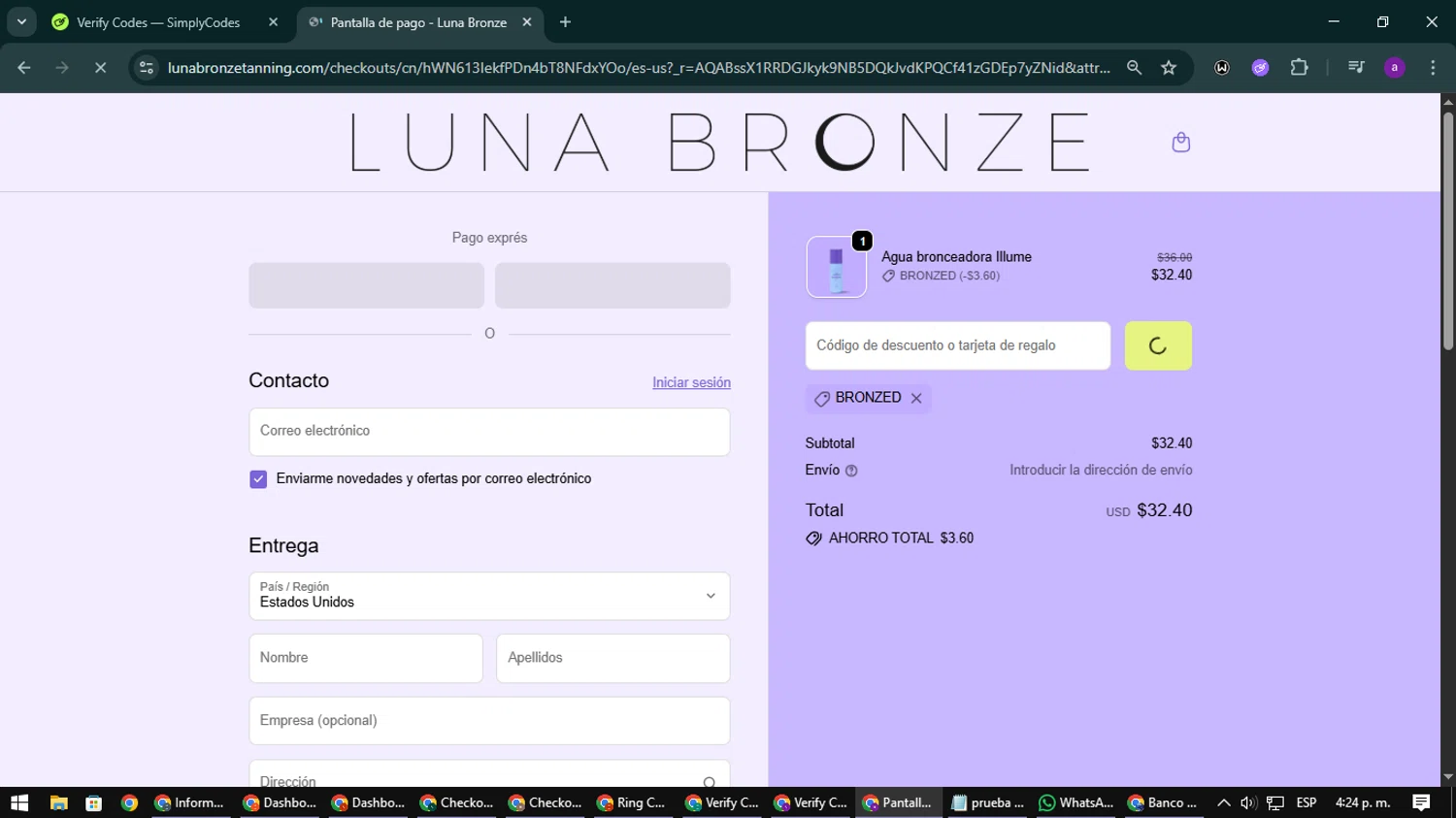Click the Luna Bronze logo
This screenshot has width=1456, height=818.
pos(719,143)
